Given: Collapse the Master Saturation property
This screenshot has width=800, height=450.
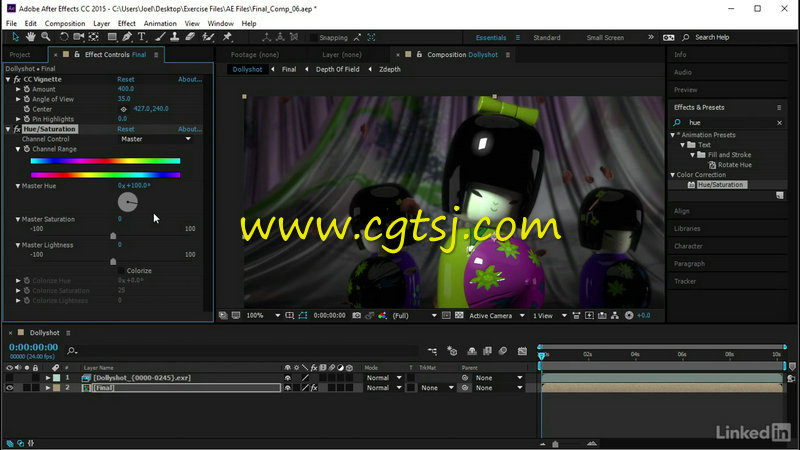Looking at the screenshot, I should (18, 219).
